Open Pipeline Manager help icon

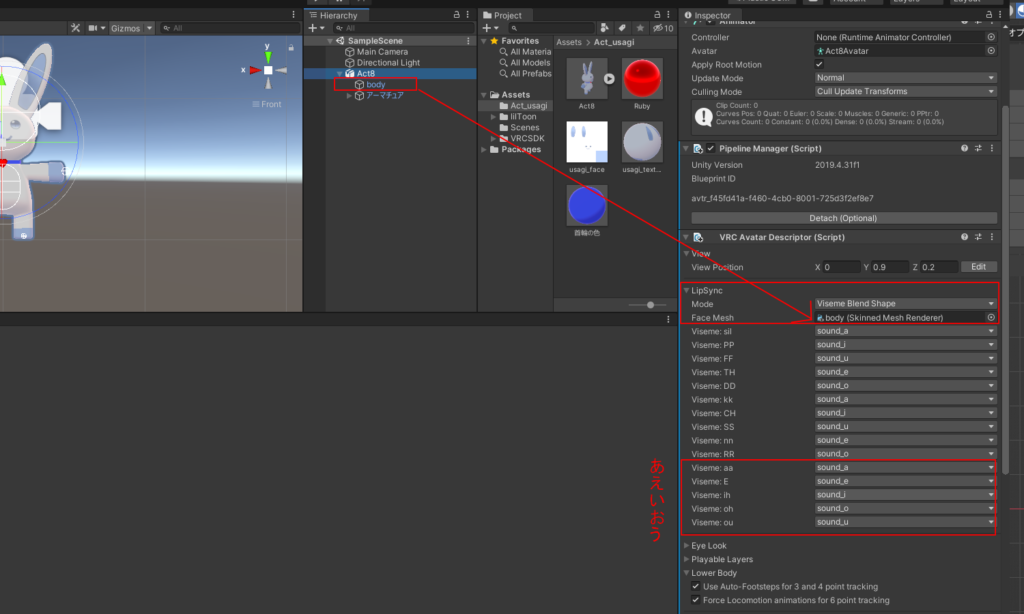pos(964,148)
